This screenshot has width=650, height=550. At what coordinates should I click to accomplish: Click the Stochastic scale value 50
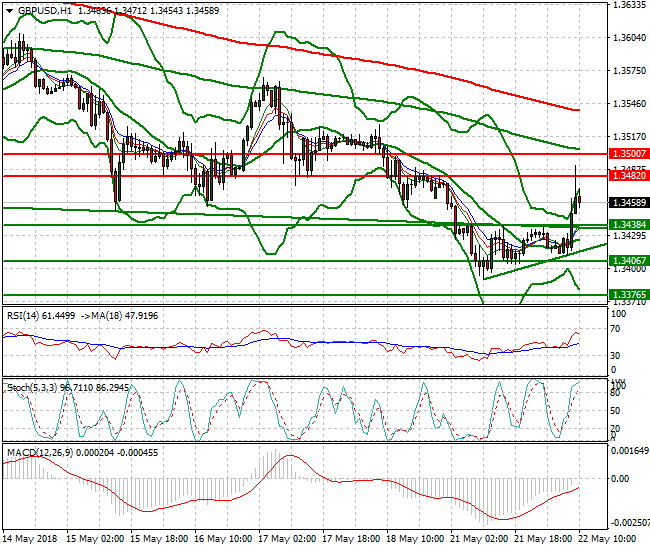point(616,411)
